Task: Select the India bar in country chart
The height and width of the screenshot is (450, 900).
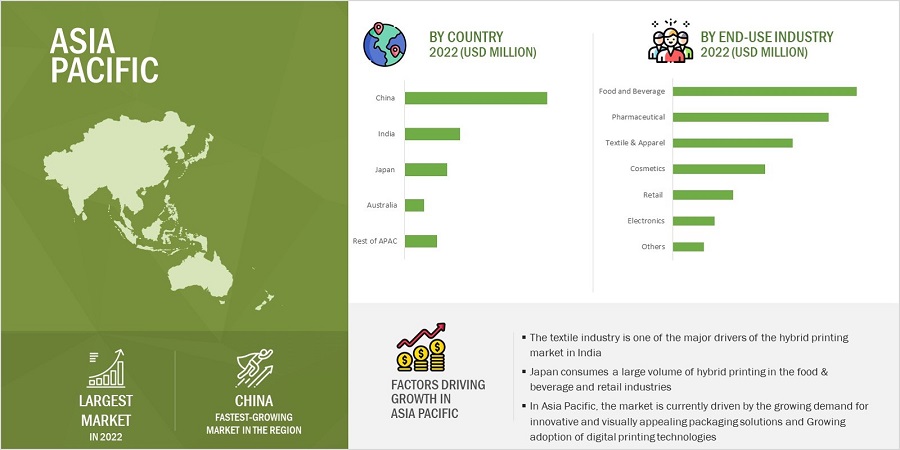Action: tap(432, 134)
